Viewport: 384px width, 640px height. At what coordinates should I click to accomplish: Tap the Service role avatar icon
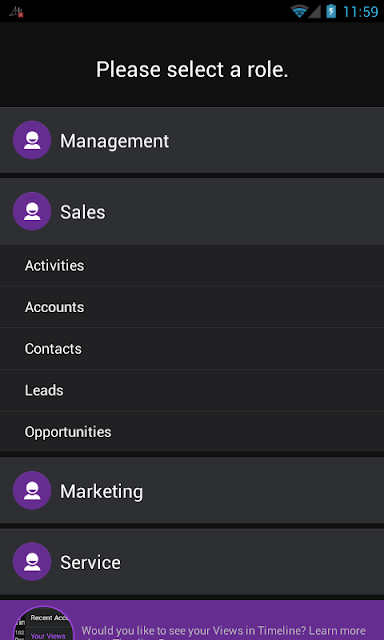tap(32, 561)
